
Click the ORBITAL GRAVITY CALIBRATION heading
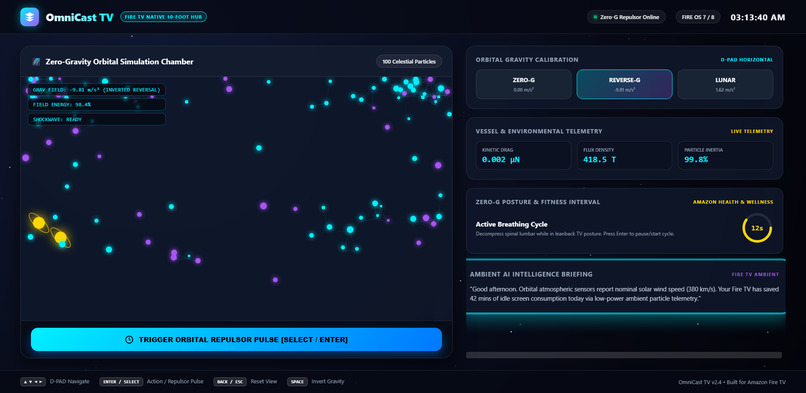coord(527,60)
